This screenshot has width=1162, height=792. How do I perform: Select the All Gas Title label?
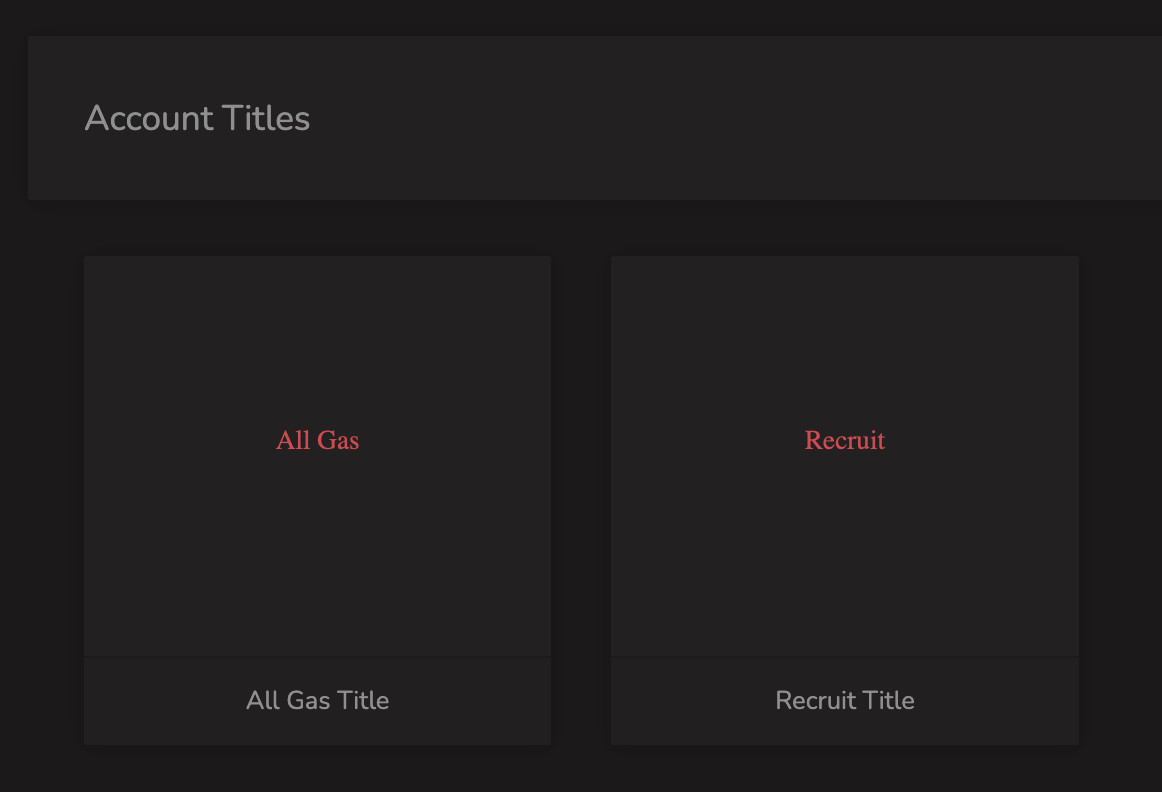317,700
